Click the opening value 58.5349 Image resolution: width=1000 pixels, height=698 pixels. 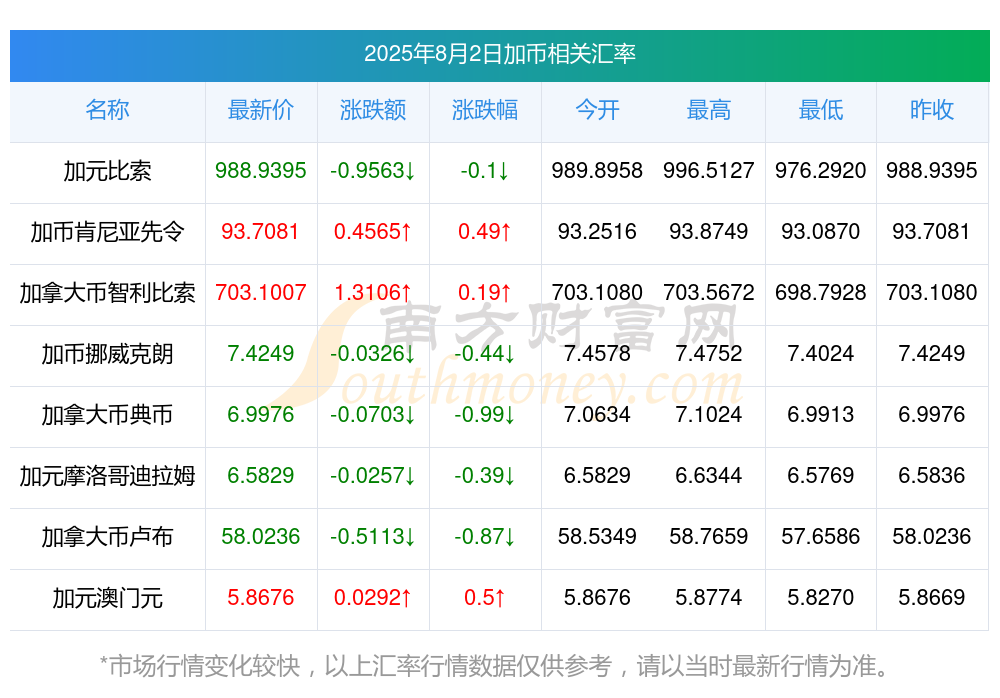pyautogui.click(x=597, y=537)
